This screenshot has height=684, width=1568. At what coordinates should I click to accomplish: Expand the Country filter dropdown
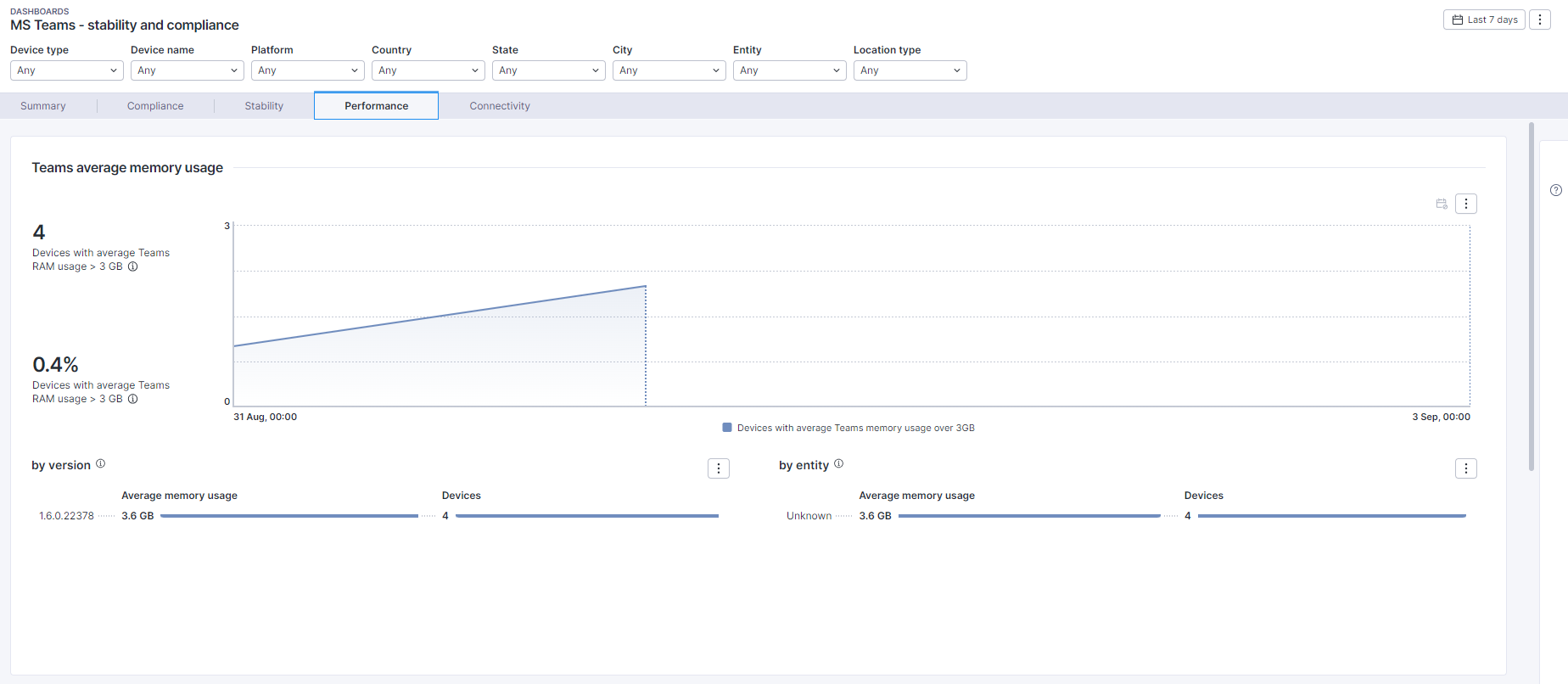click(x=428, y=70)
